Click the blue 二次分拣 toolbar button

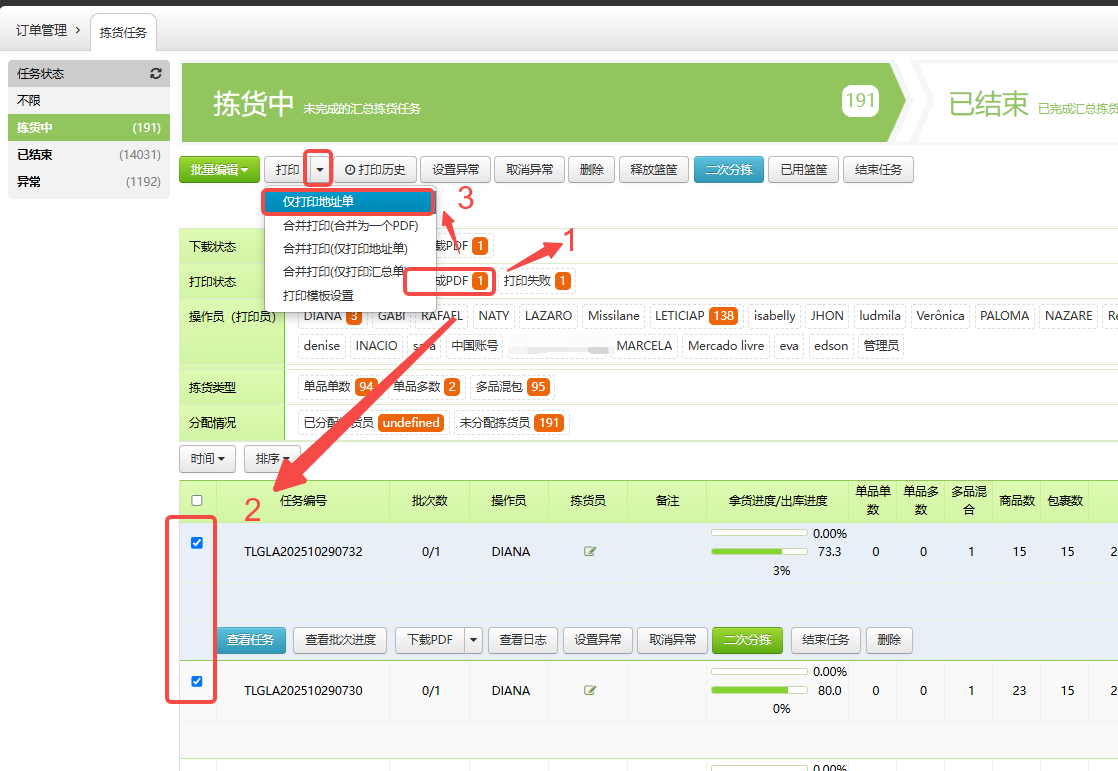(728, 169)
